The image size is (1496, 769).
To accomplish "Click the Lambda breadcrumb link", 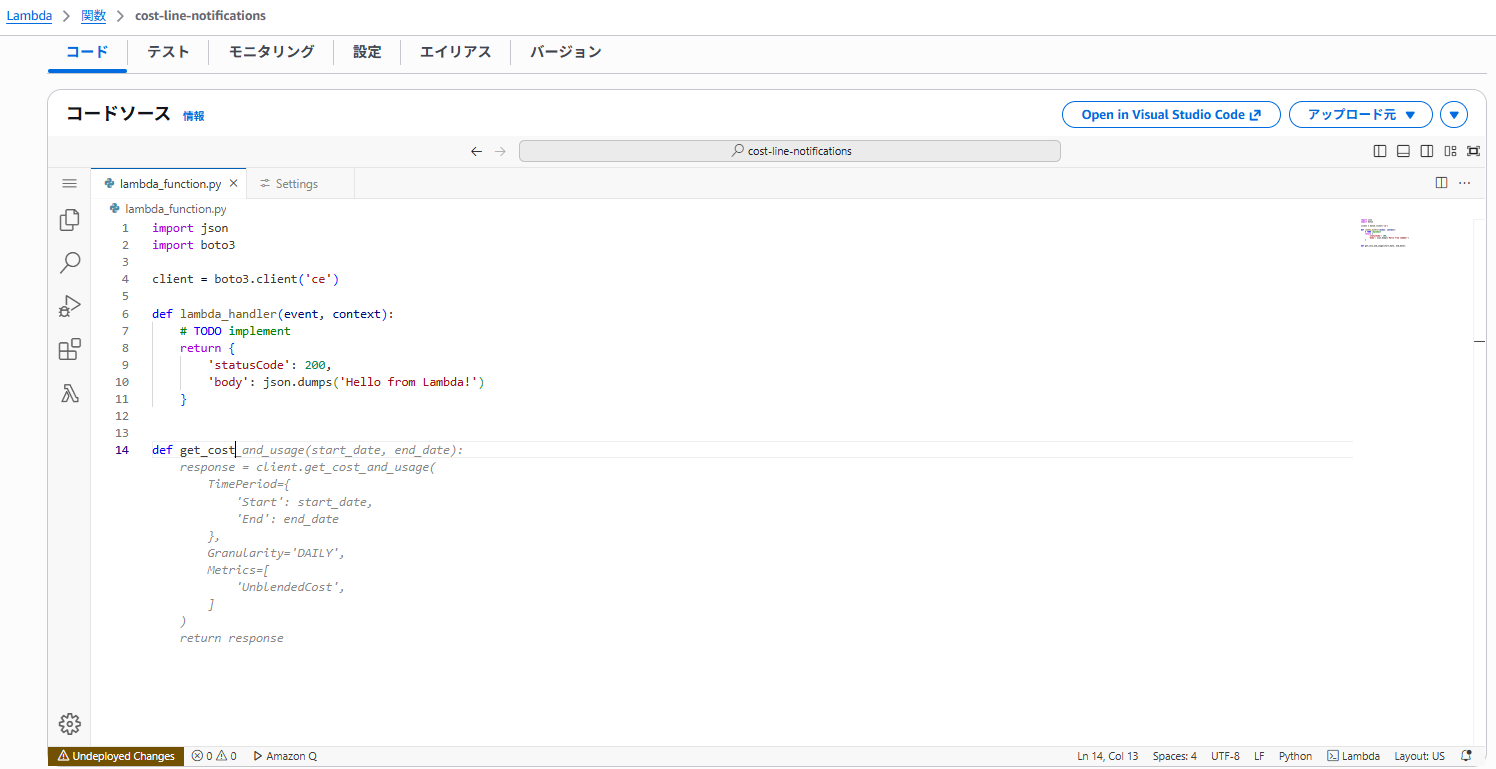I will coord(29,16).
